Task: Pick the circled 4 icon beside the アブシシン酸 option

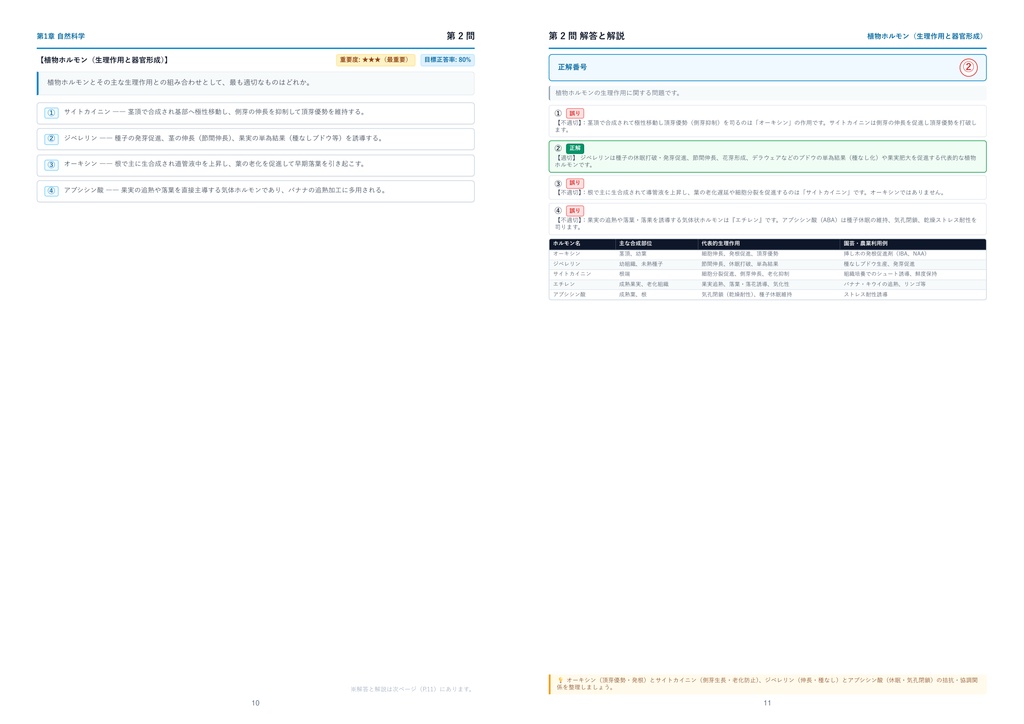Action: [52, 191]
